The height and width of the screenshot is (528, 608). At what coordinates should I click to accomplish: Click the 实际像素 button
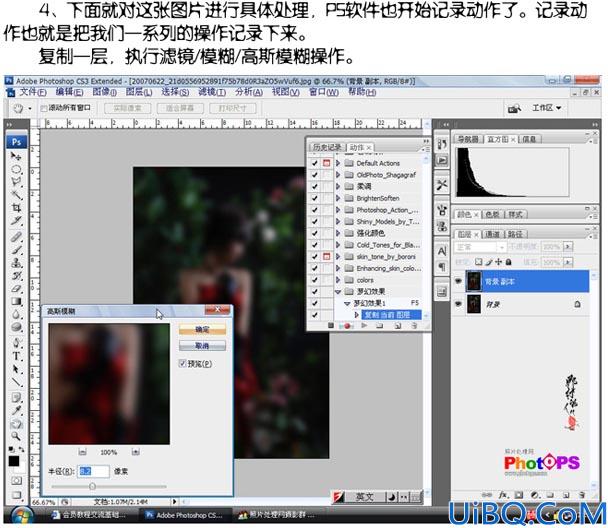[x=128, y=108]
